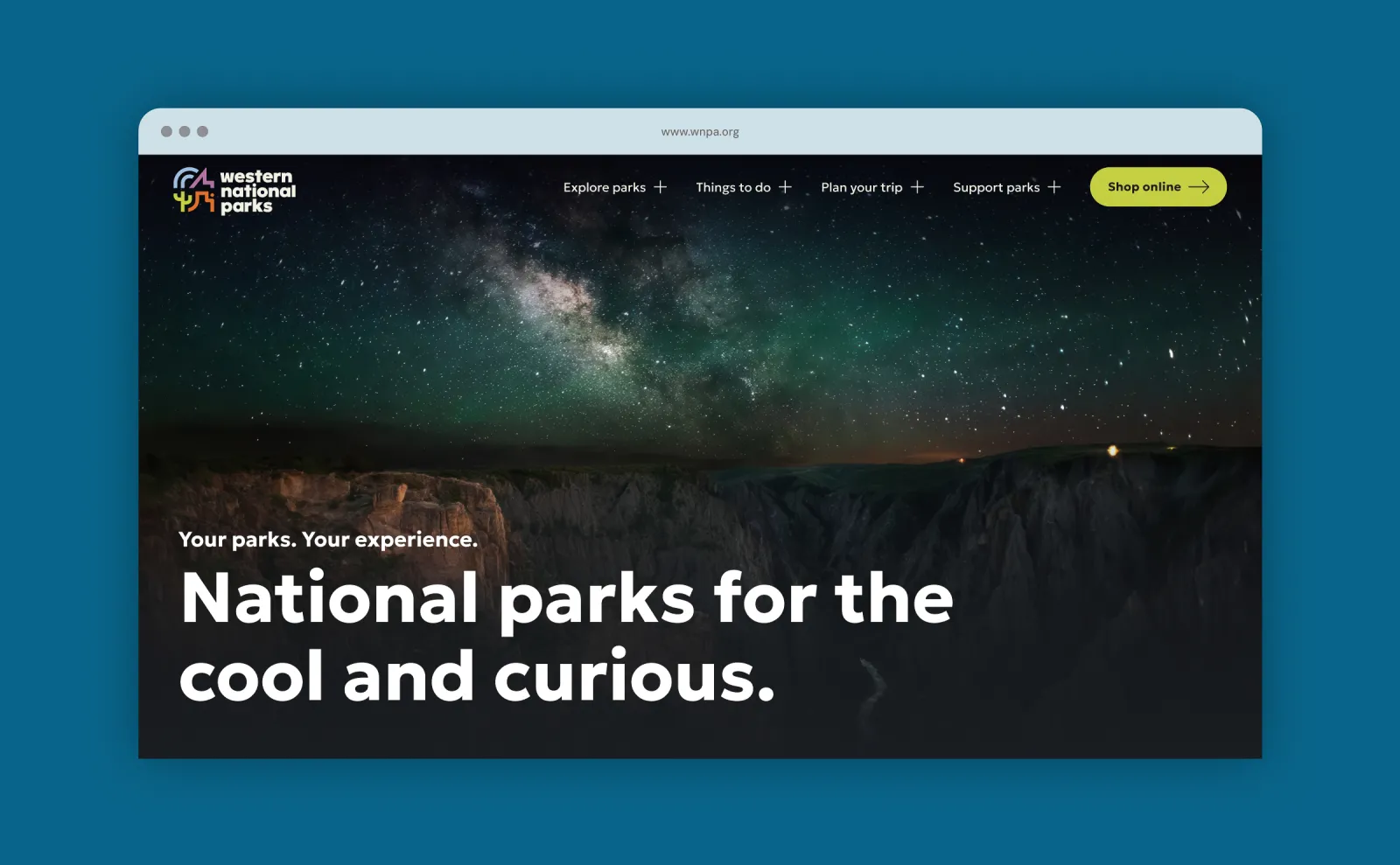Click the green traffic-light dot in browser chrome
The width and height of the screenshot is (1400, 865).
(201, 131)
